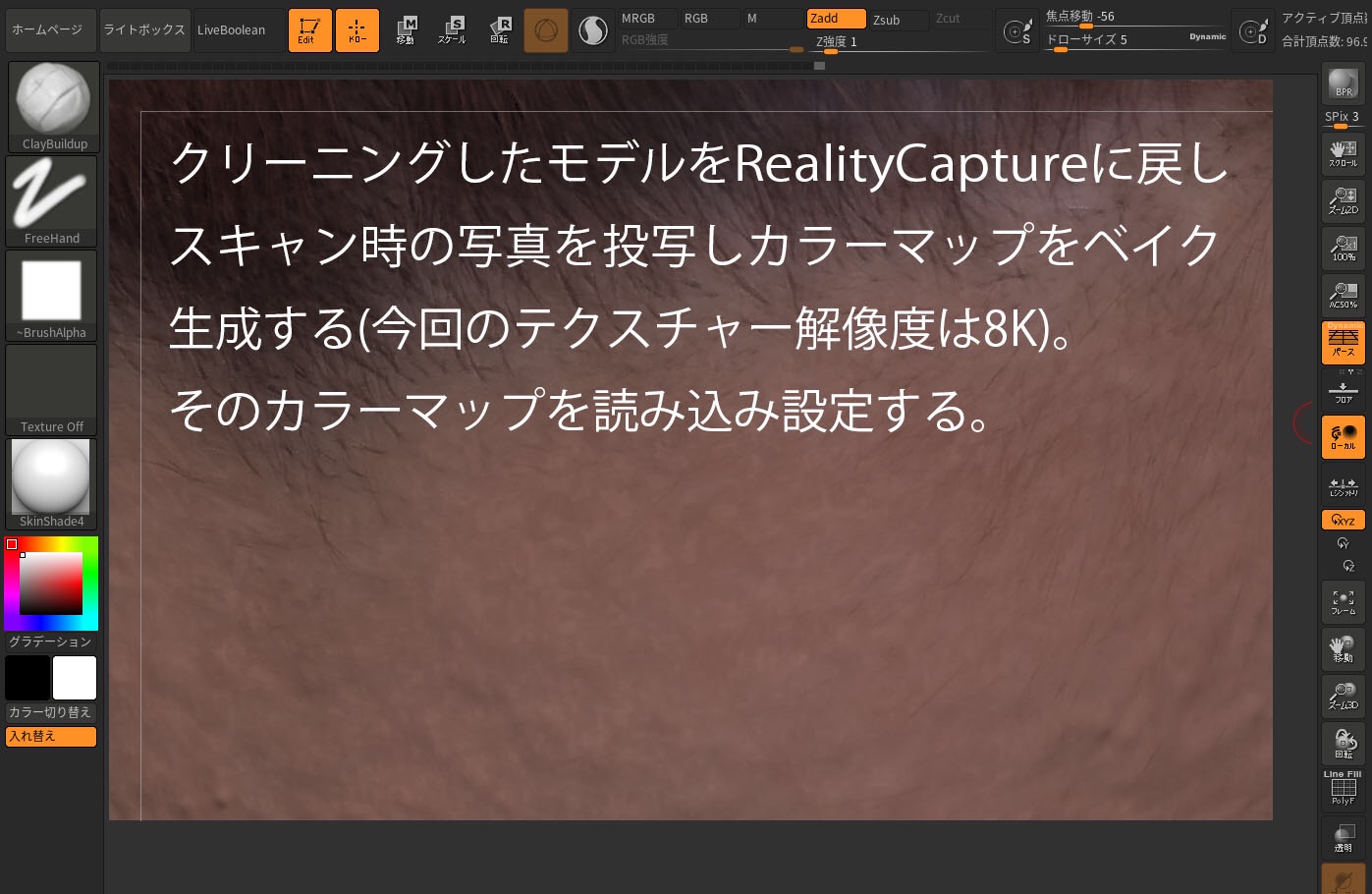Enable MRGB paint mode
This screenshot has height=894, width=1372.
[x=648, y=19]
